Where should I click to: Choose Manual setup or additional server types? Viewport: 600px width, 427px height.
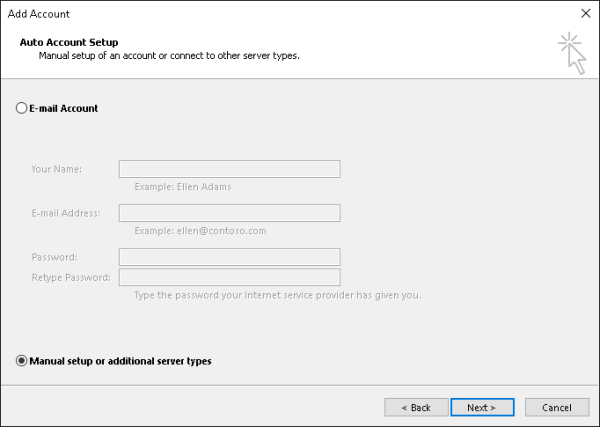pos(22,361)
